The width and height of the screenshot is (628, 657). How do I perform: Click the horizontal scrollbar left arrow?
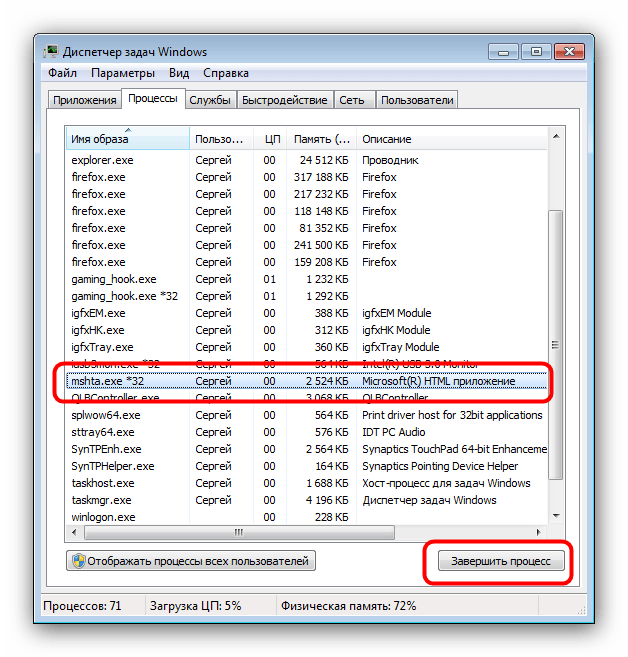pyautogui.click(x=75, y=533)
